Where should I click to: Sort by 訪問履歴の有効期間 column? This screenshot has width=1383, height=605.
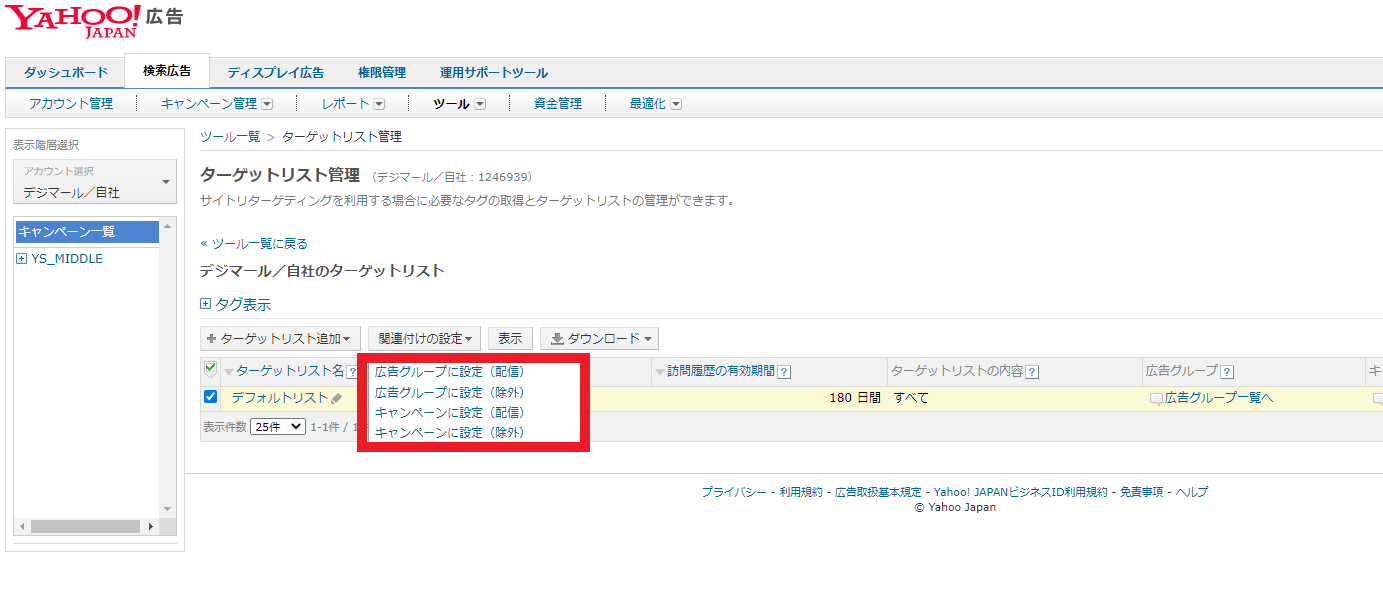pyautogui.click(x=720, y=371)
